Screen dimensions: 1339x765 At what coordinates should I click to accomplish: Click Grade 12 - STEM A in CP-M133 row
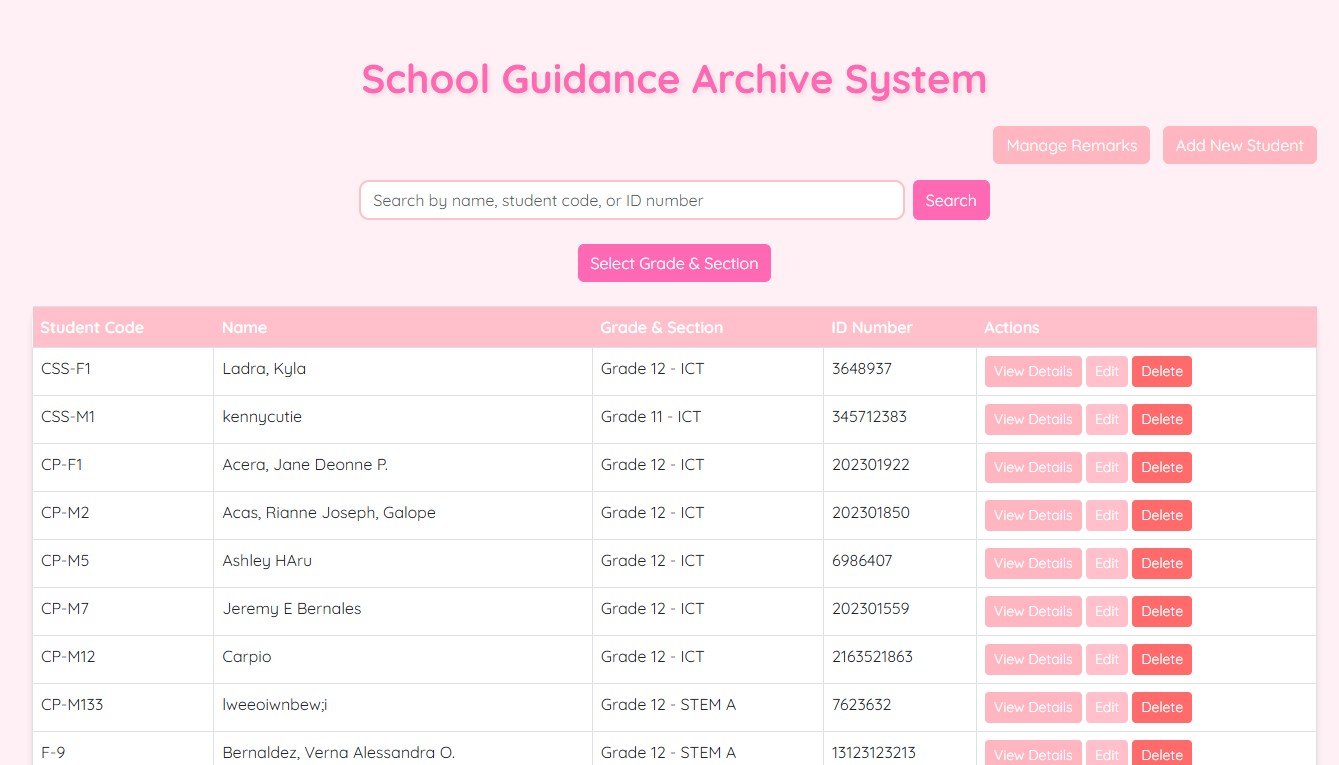pyautogui.click(x=668, y=704)
